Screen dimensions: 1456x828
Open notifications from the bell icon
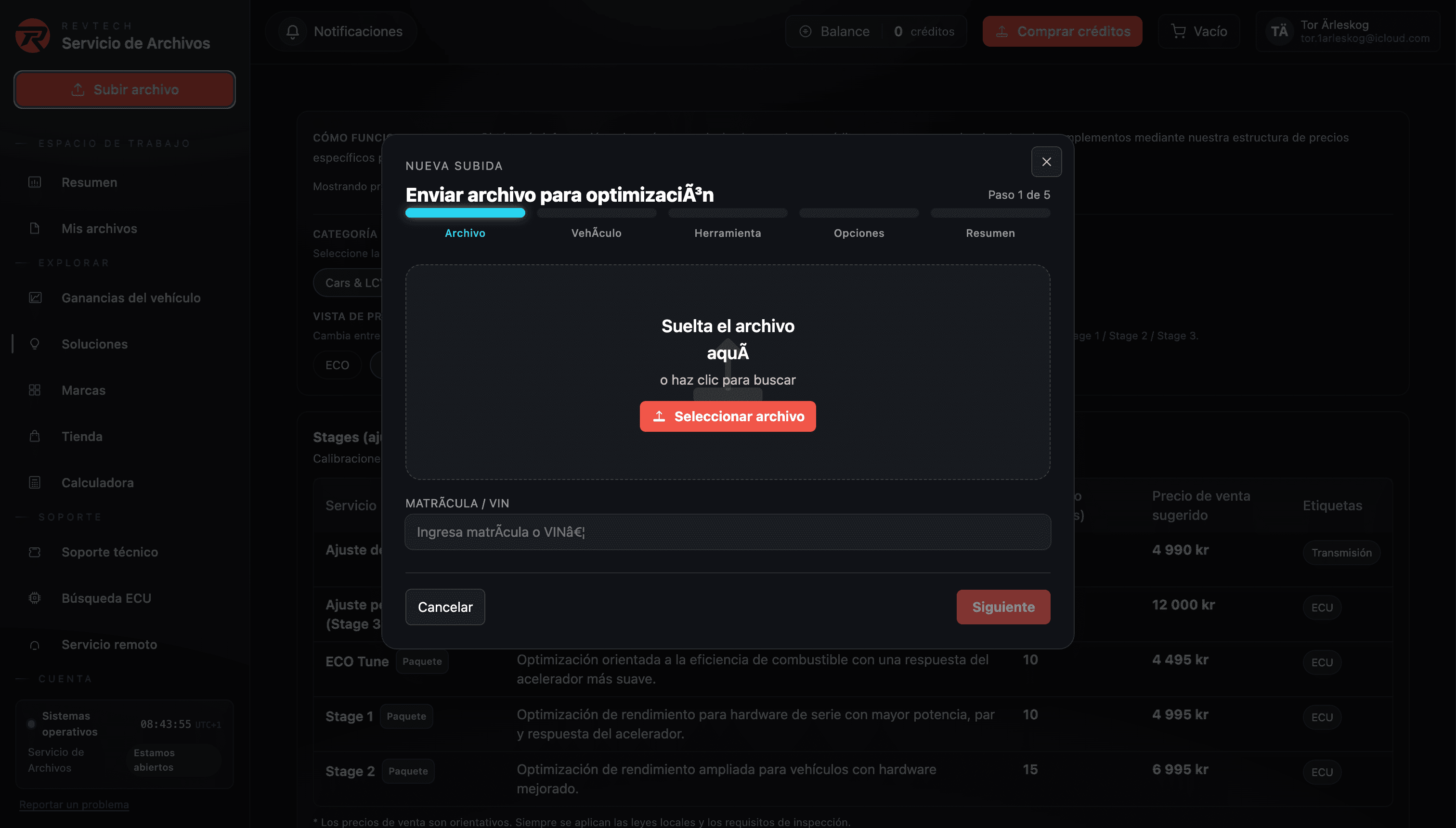coord(294,31)
